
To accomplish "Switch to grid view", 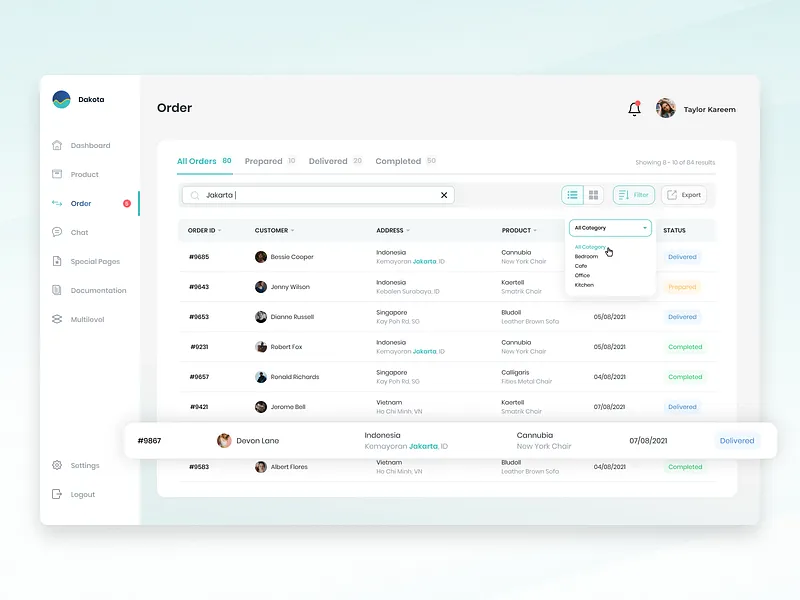I will click(x=593, y=195).
